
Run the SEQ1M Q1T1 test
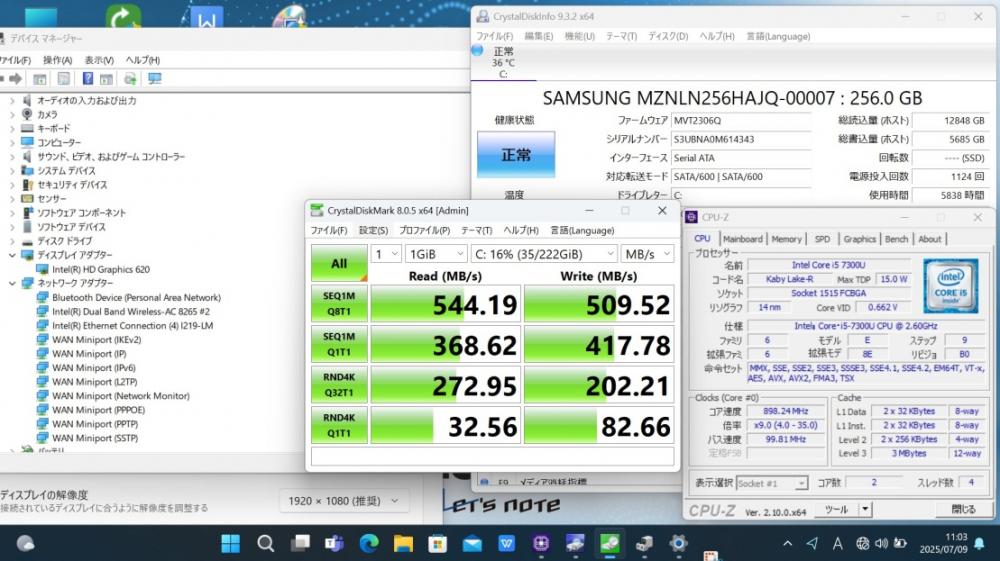tap(339, 344)
